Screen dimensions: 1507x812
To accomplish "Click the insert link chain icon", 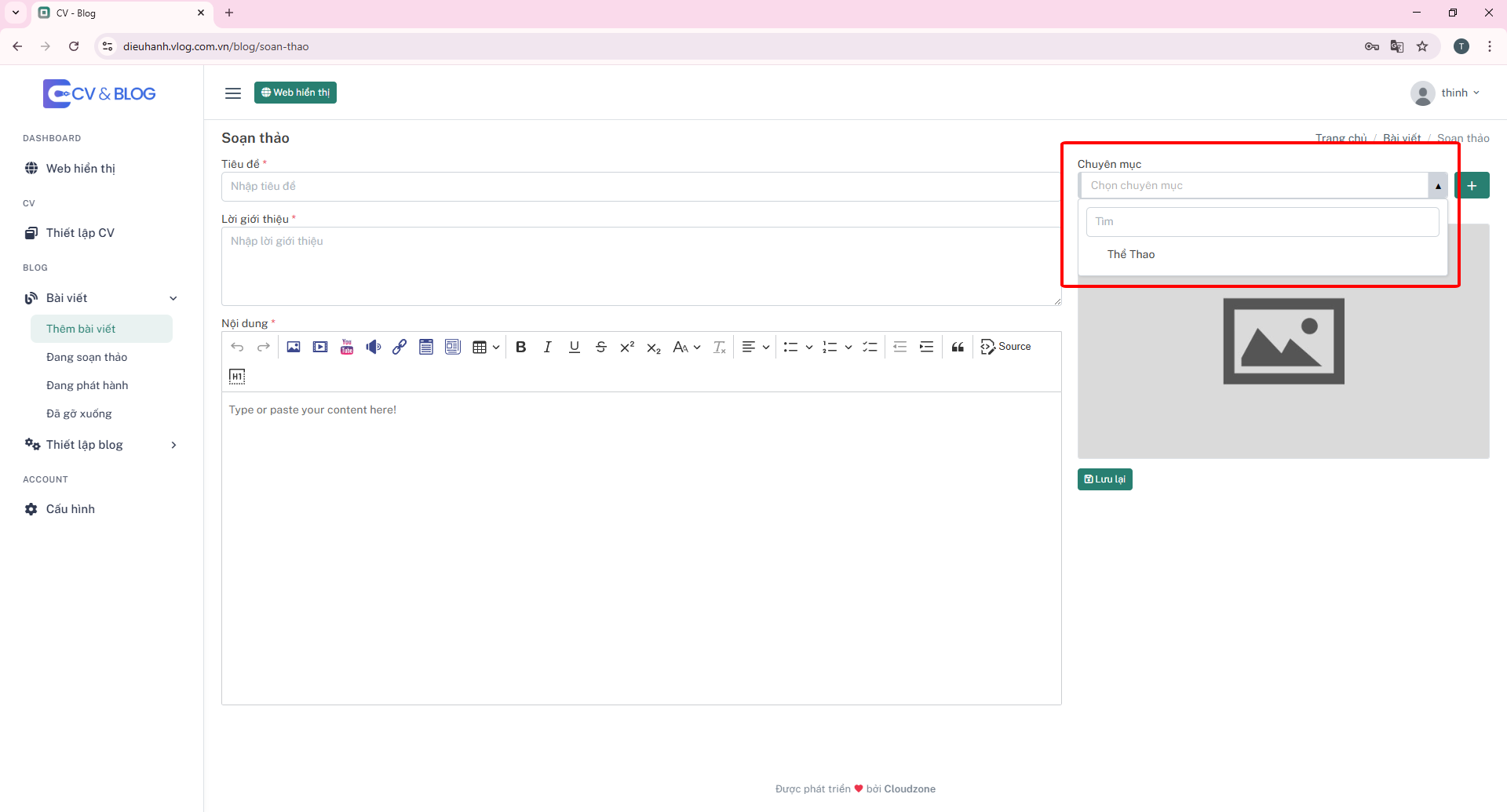I will pos(400,347).
